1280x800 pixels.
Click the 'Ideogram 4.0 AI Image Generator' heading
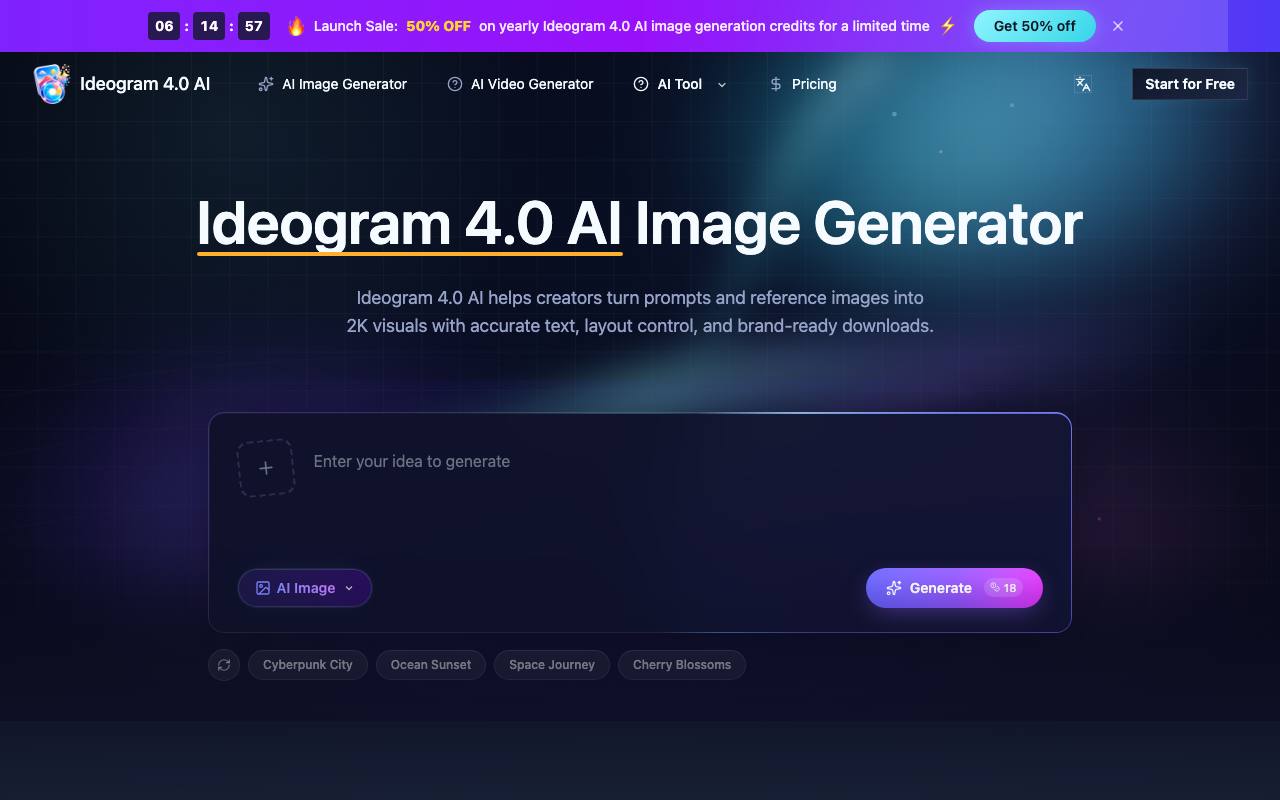click(x=640, y=223)
